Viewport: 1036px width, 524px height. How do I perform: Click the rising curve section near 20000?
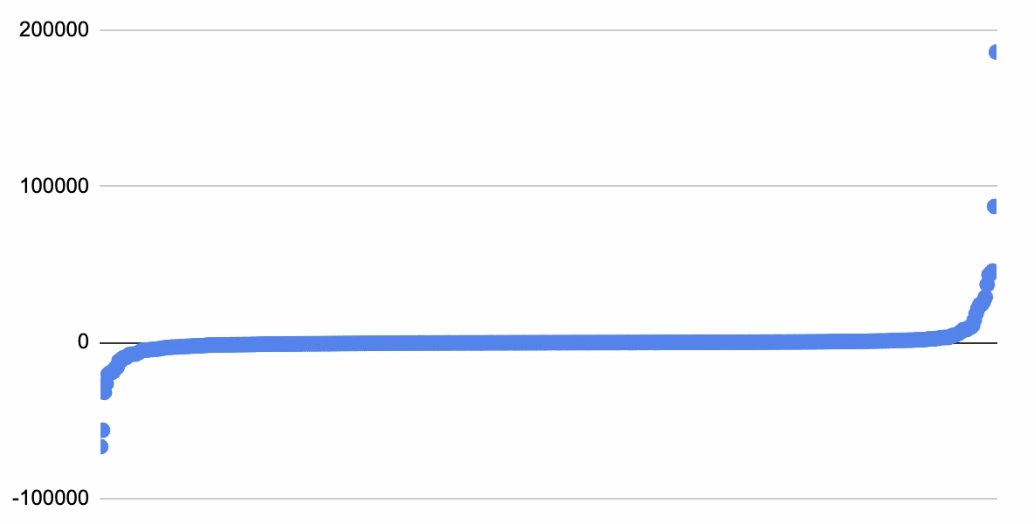[977, 311]
